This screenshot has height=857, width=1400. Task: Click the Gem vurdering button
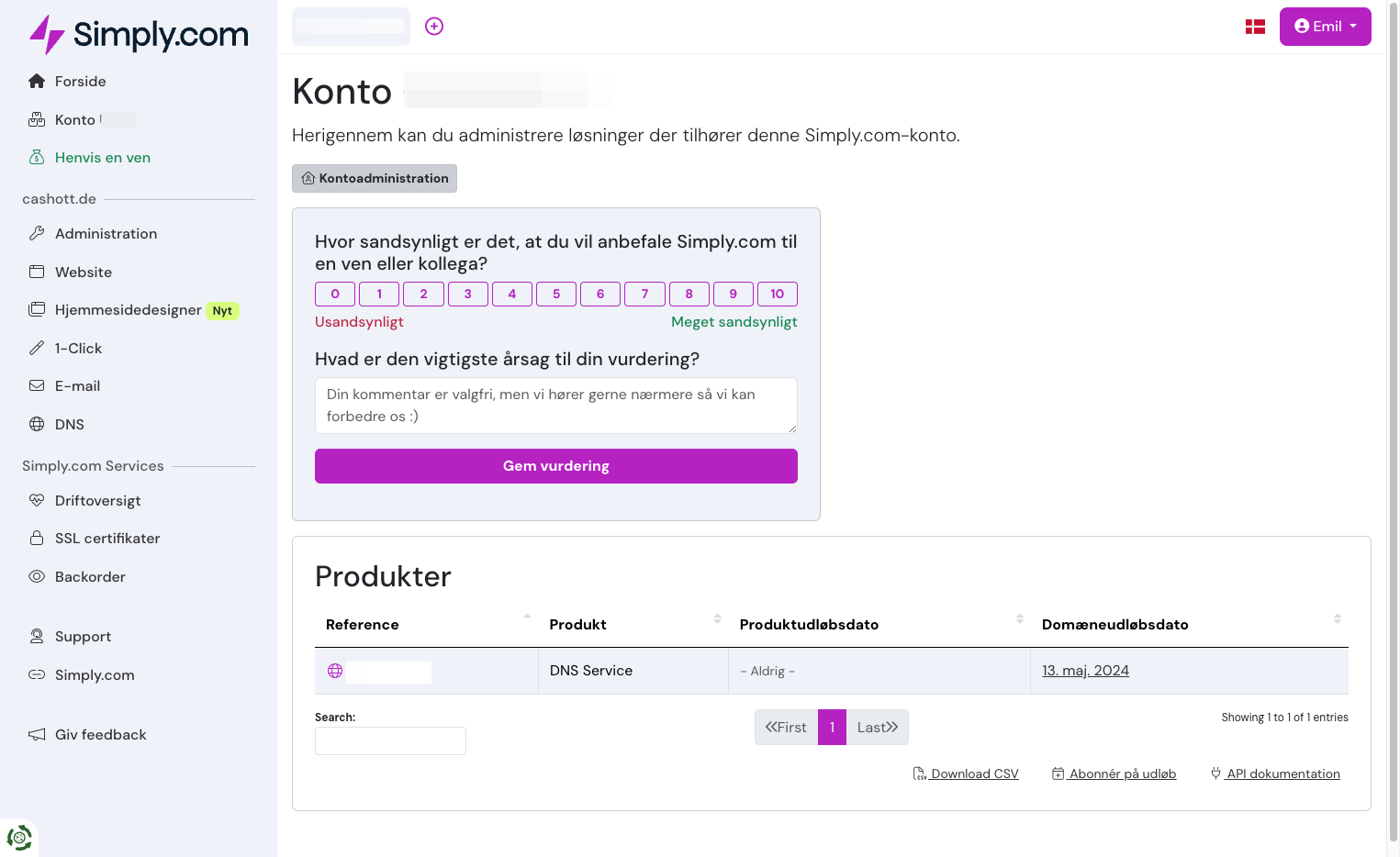tap(556, 466)
